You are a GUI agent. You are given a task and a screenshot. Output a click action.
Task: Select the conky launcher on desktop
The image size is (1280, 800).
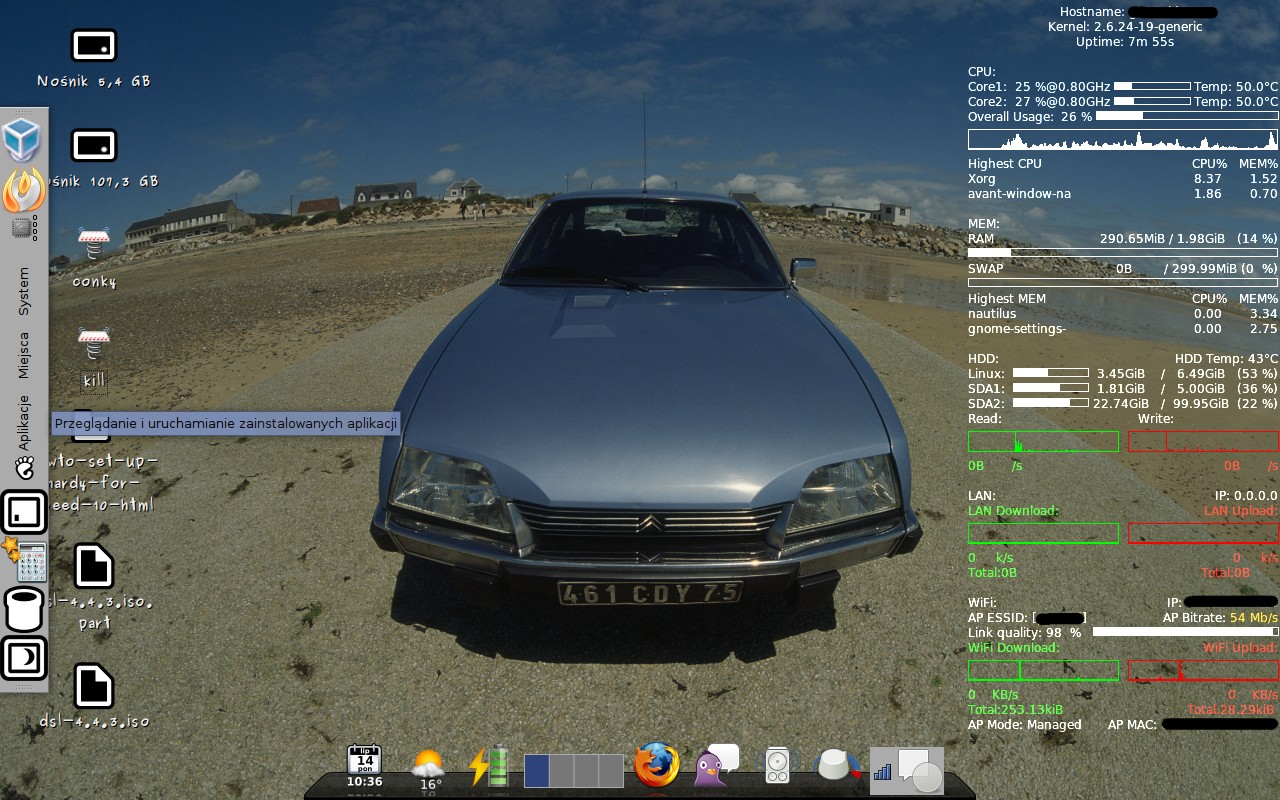[94, 245]
